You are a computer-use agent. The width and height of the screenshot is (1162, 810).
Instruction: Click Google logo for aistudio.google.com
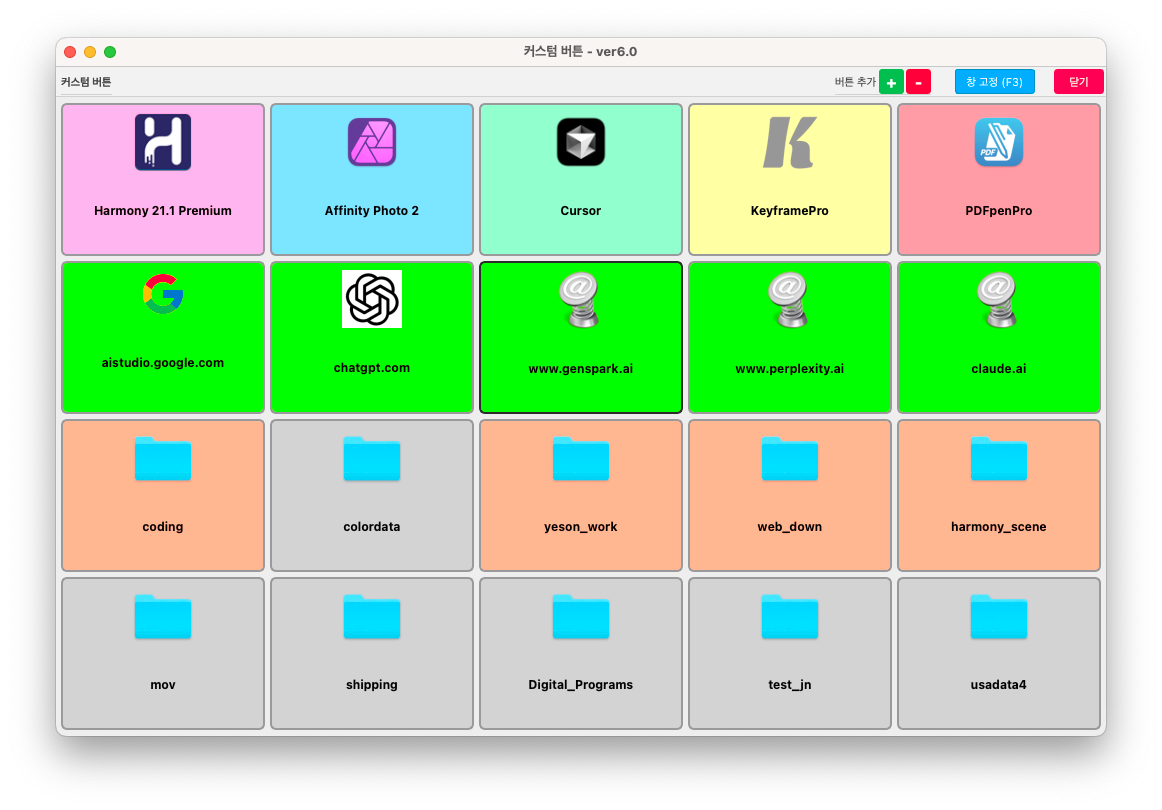[163, 294]
